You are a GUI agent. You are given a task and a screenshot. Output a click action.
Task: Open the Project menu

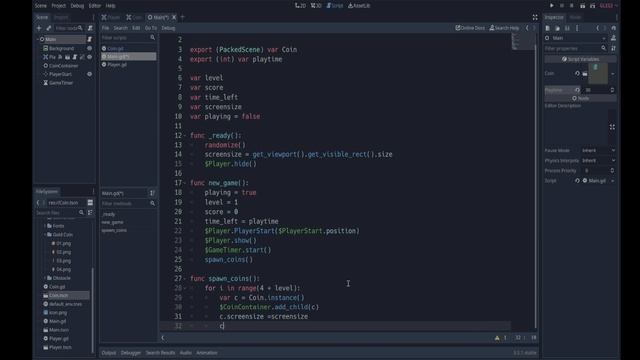click(x=58, y=6)
